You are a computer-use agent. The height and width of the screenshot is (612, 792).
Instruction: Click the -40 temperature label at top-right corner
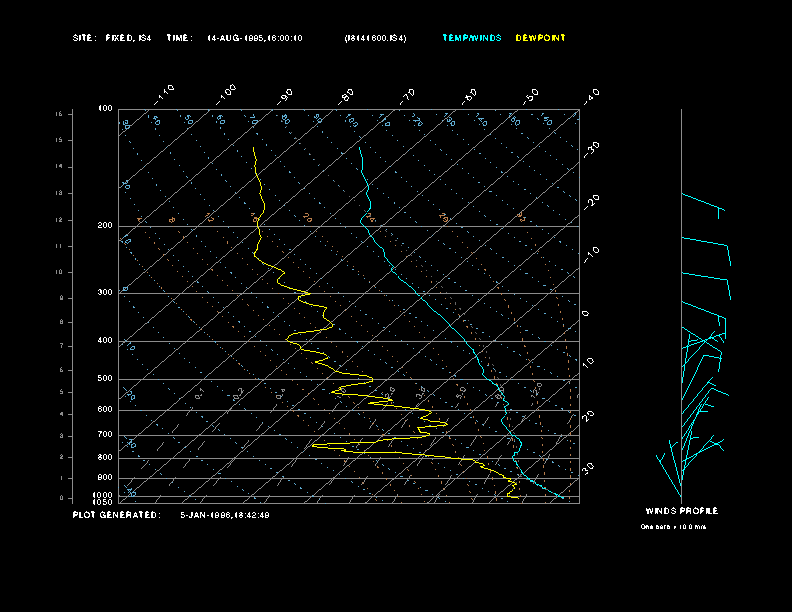pyautogui.click(x=592, y=96)
